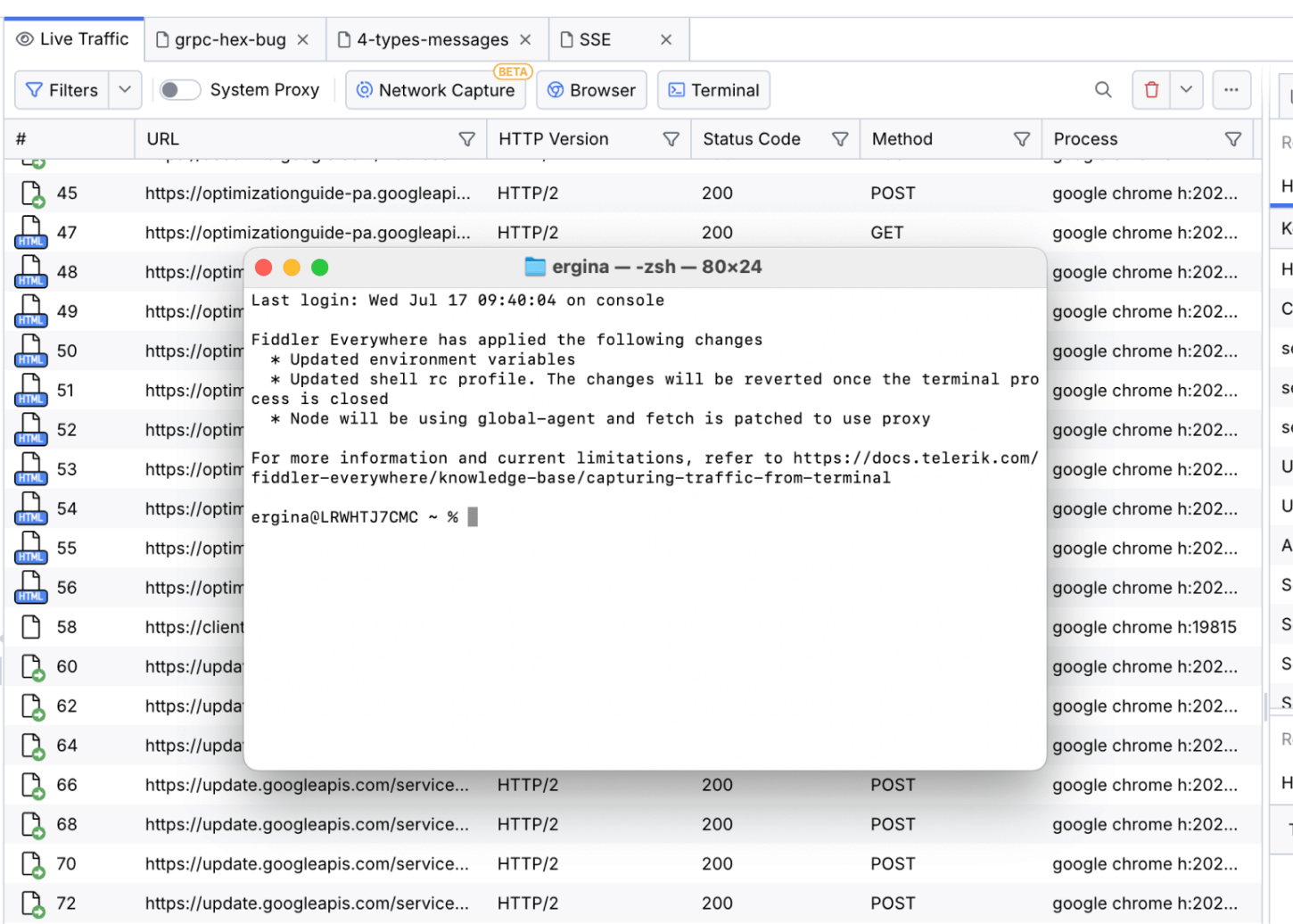The image size is (1293, 924).
Task: Launch the Browser capture button
Action: pyautogui.click(x=591, y=90)
